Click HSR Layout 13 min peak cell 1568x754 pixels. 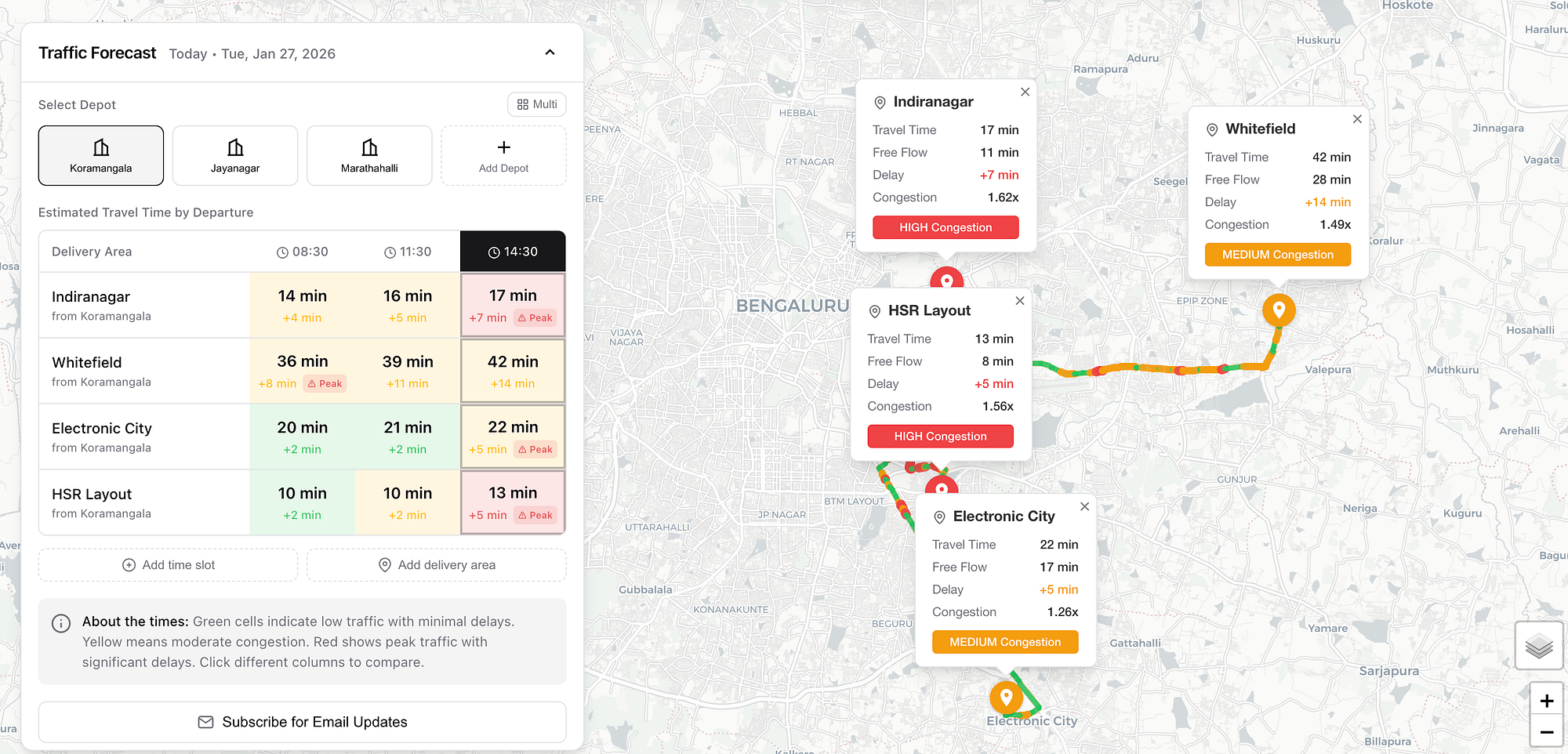[x=513, y=502]
